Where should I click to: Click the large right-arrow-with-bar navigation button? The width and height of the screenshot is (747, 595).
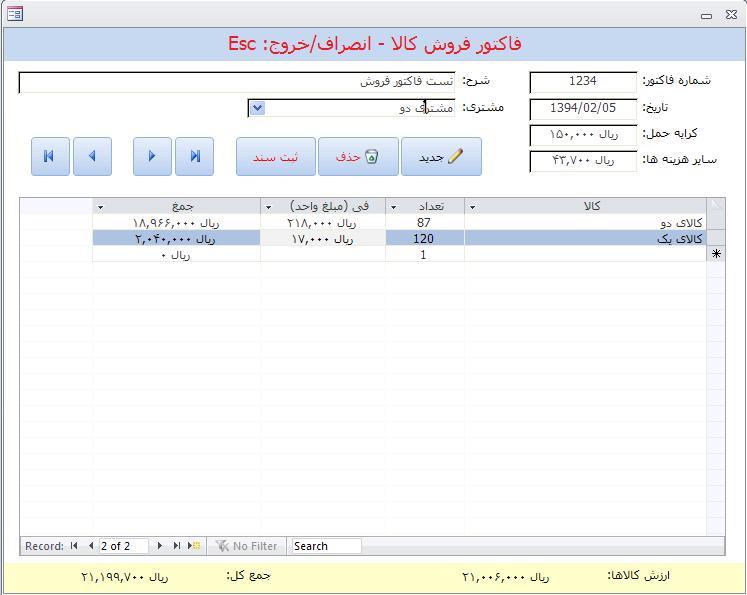pos(195,157)
